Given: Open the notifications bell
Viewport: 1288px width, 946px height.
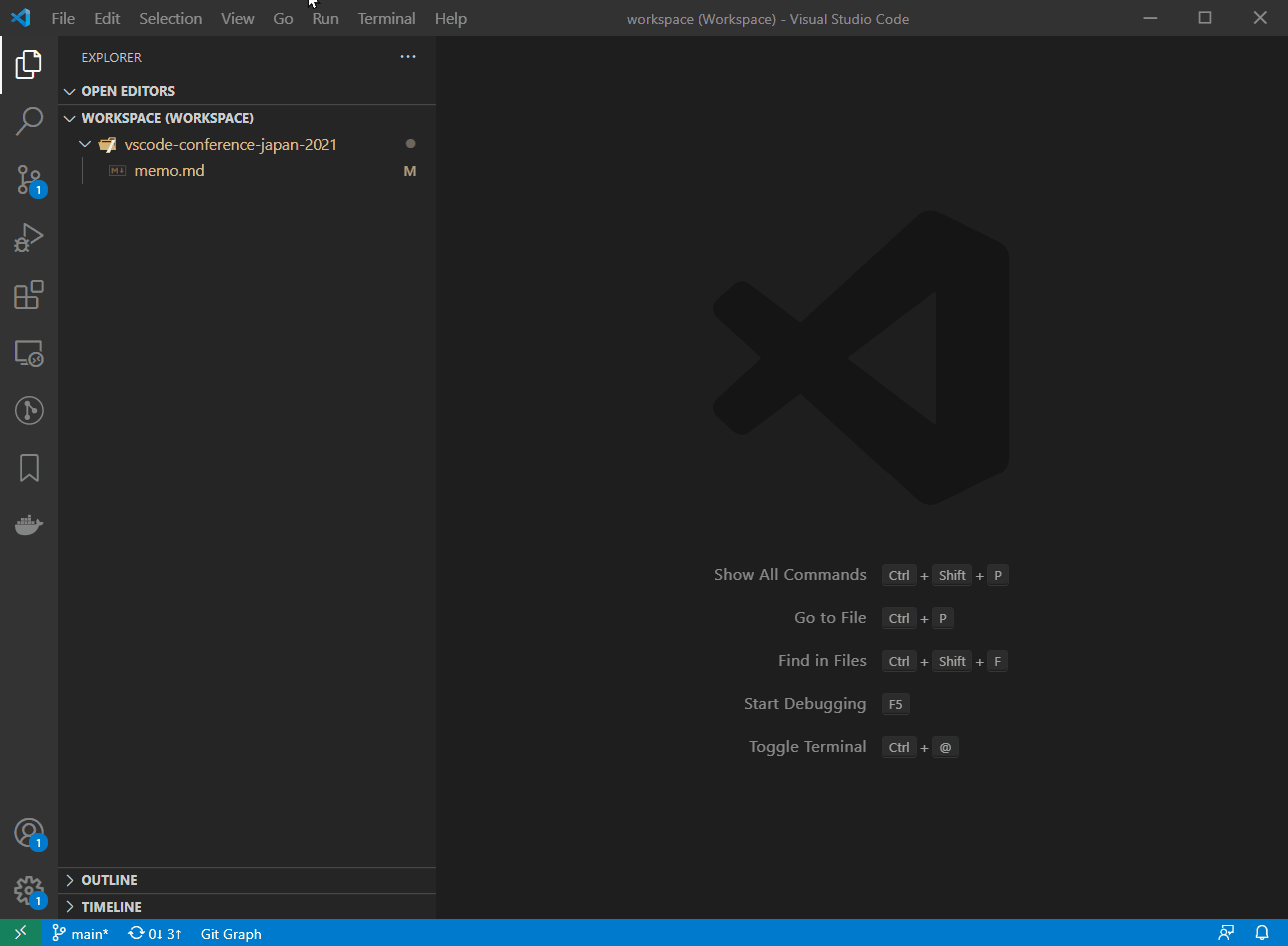Looking at the screenshot, I should pos(1262,933).
